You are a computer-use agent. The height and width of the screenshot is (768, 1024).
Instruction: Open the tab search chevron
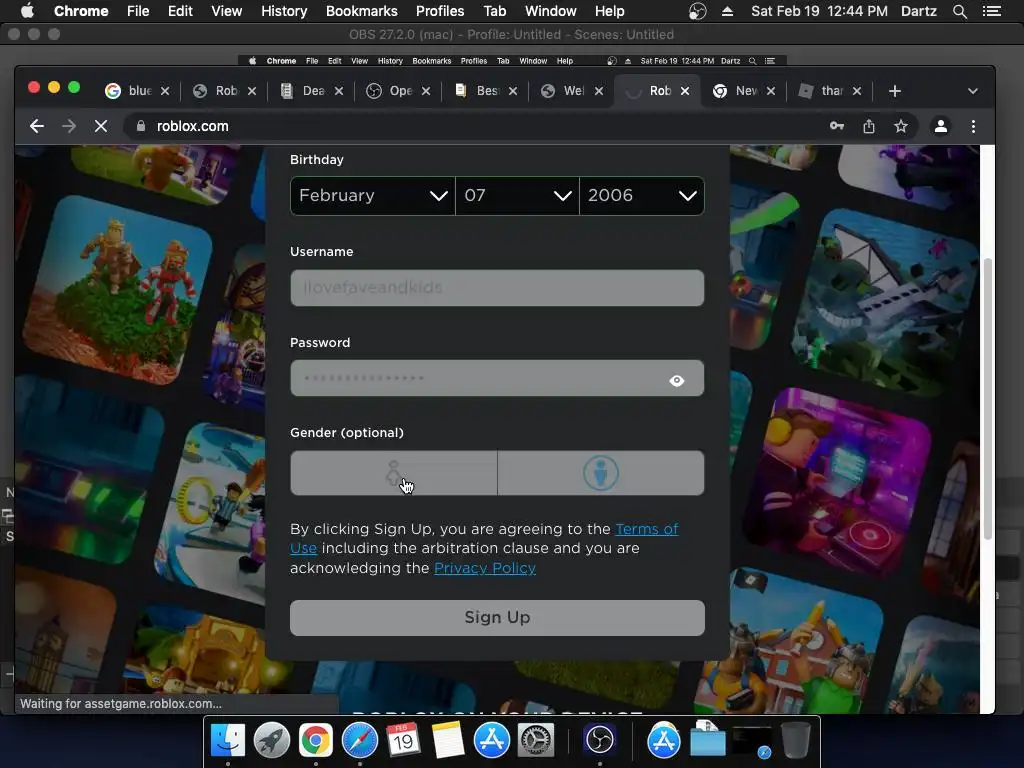click(972, 91)
